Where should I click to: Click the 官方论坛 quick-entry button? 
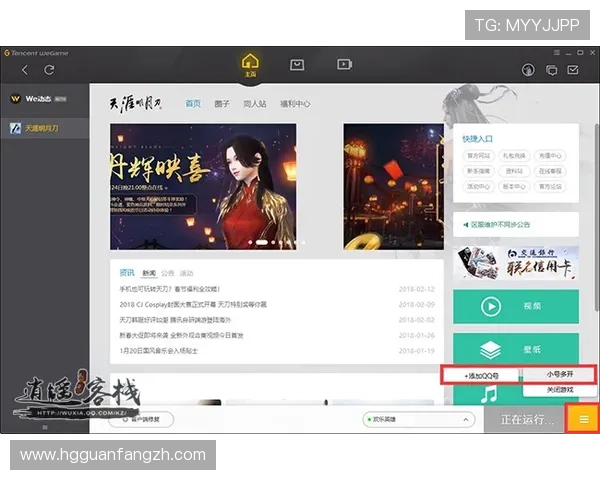coord(550,186)
